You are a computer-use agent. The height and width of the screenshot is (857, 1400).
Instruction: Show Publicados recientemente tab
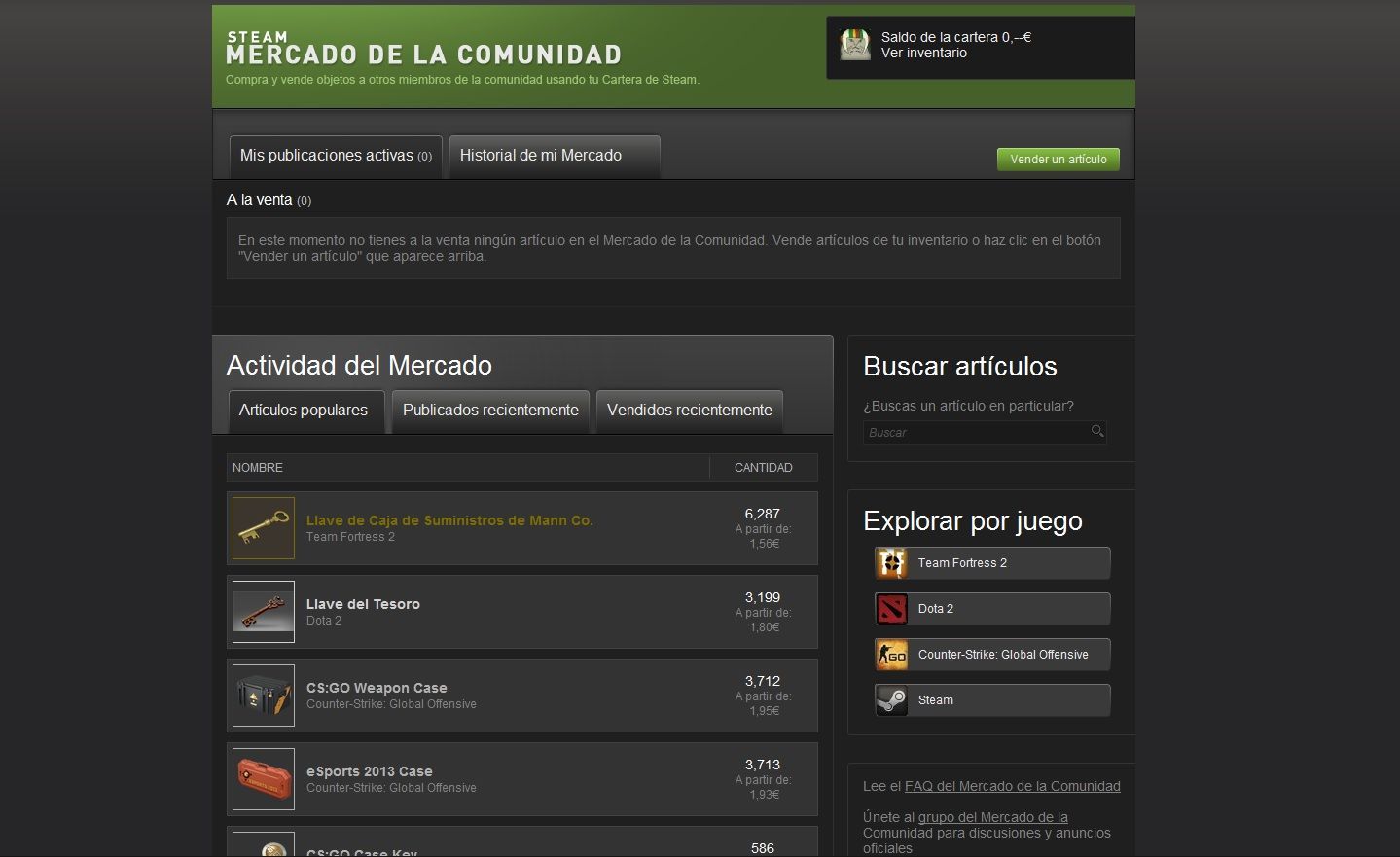pos(490,411)
